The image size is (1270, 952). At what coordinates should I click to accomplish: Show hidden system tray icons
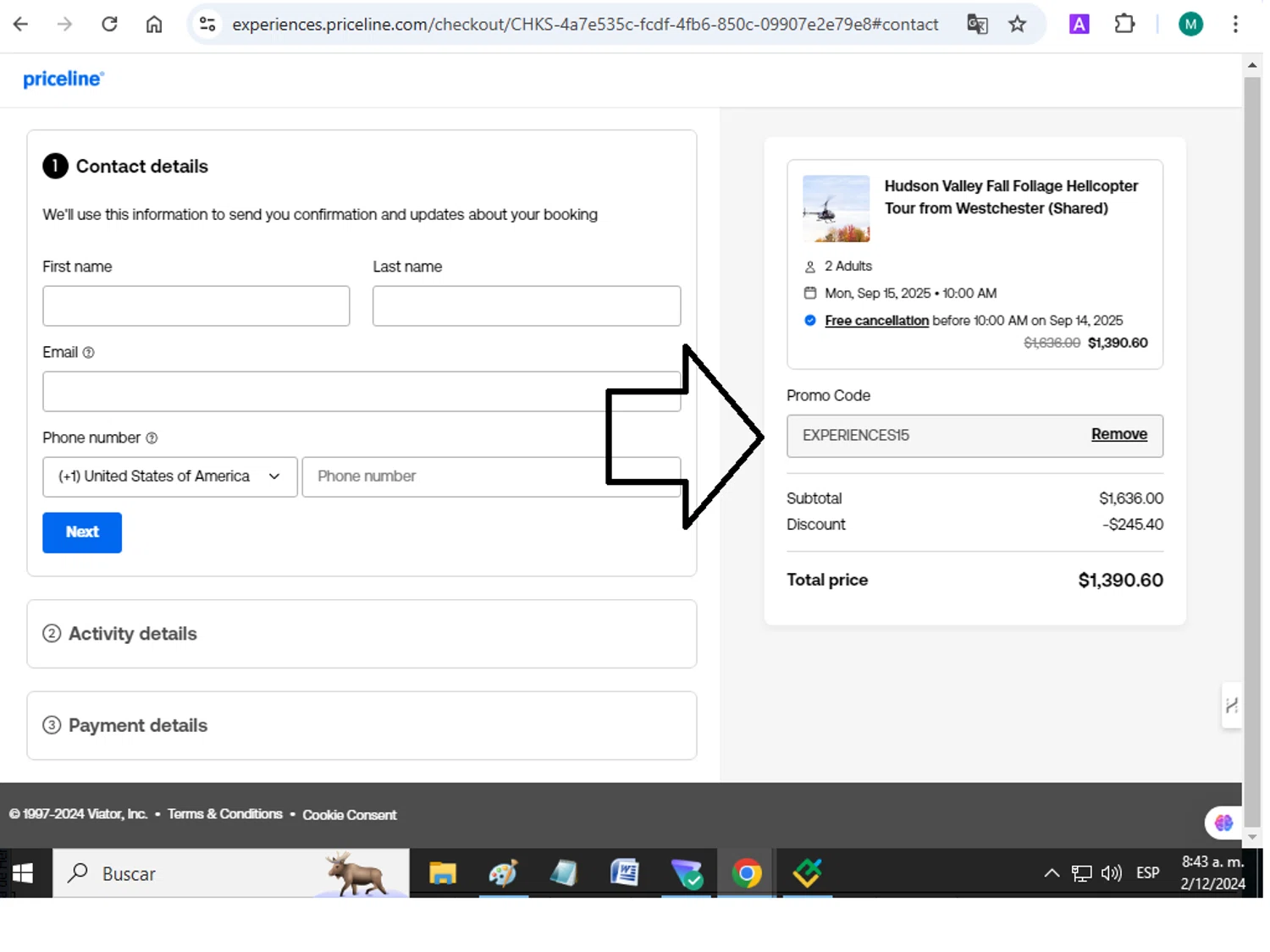(x=1051, y=873)
